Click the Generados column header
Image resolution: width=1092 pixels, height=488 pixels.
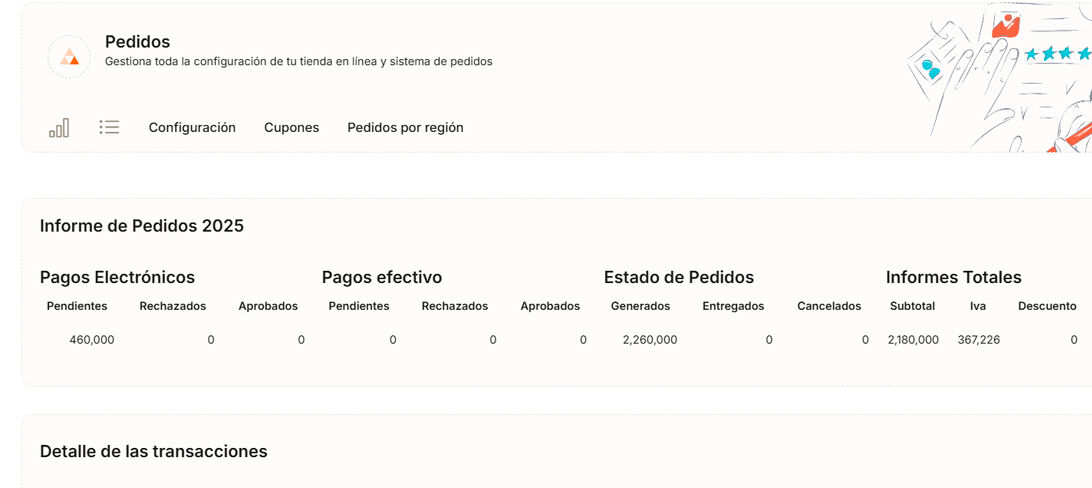click(640, 306)
